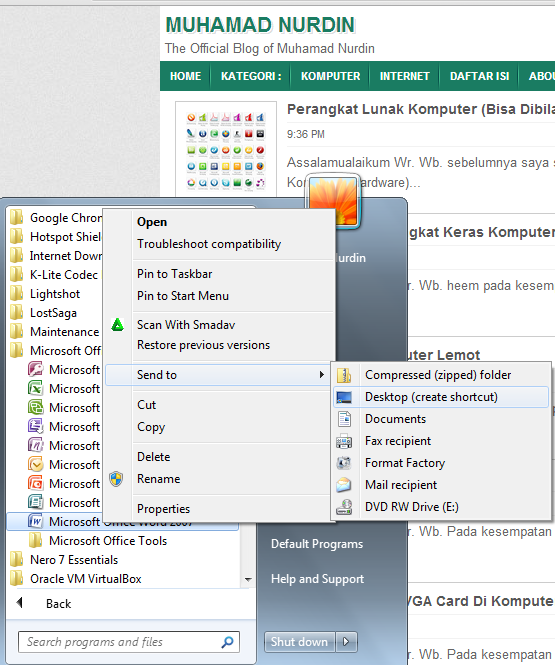Click the Microsoft Excel icon in program list
The height and width of the screenshot is (665, 555).
click(35, 388)
